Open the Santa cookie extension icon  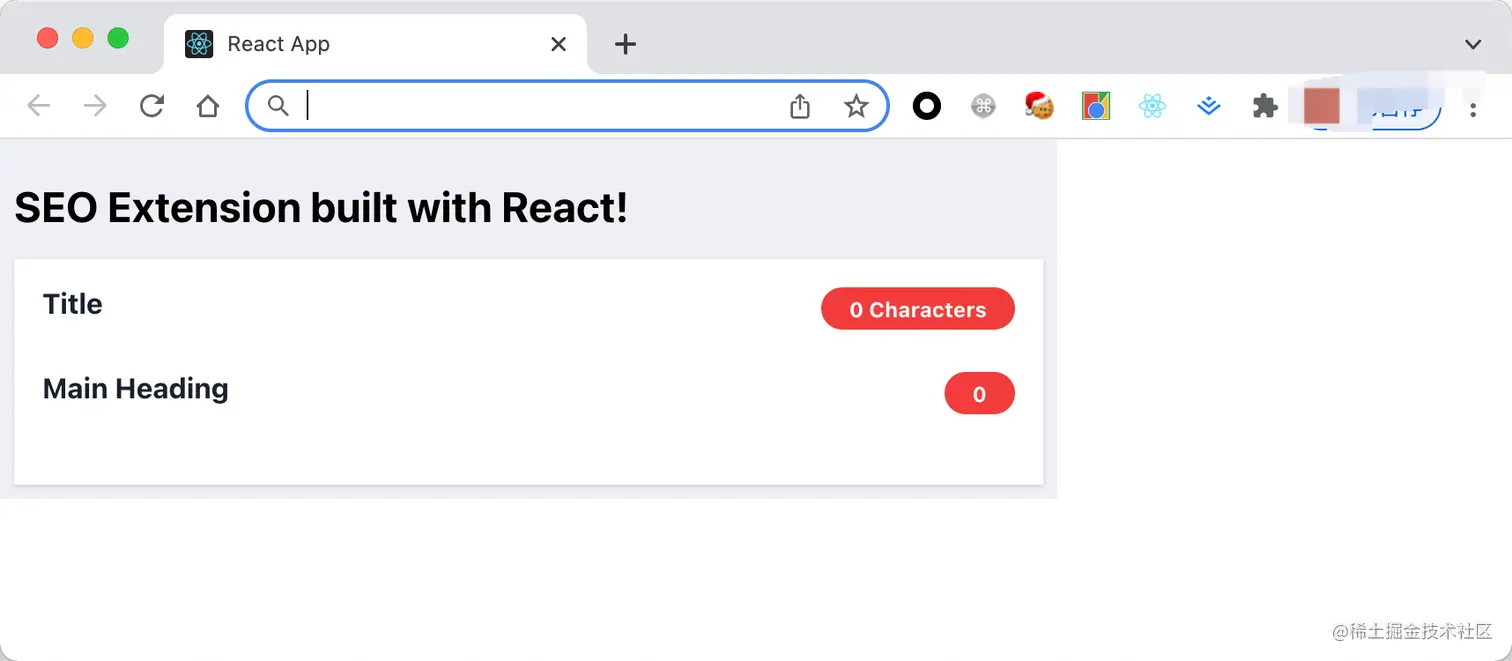click(1040, 105)
